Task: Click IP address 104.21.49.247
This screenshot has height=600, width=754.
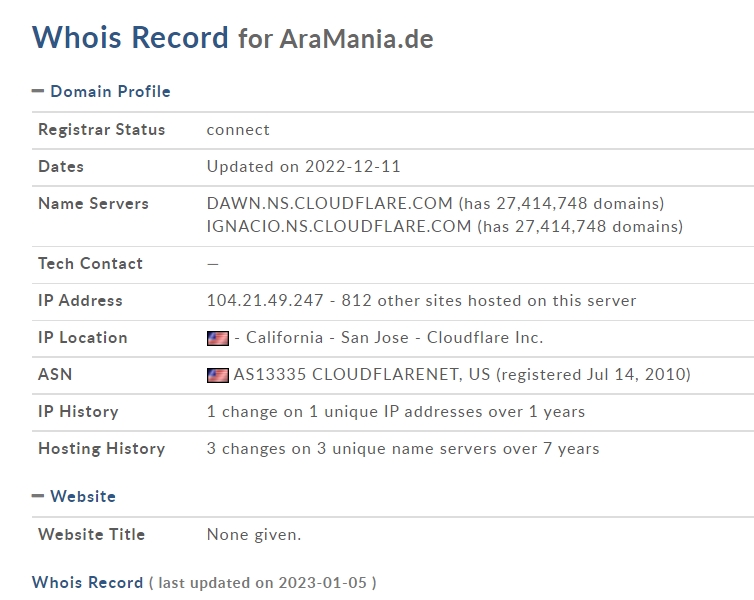Action: [265, 300]
